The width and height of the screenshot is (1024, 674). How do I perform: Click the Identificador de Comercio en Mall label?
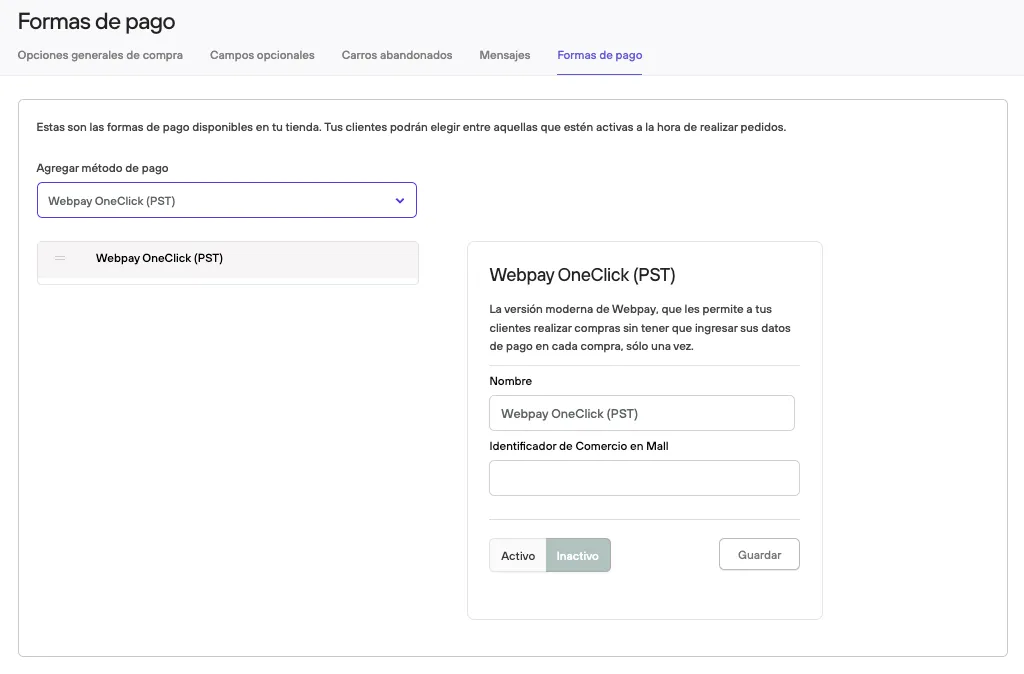(579, 446)
